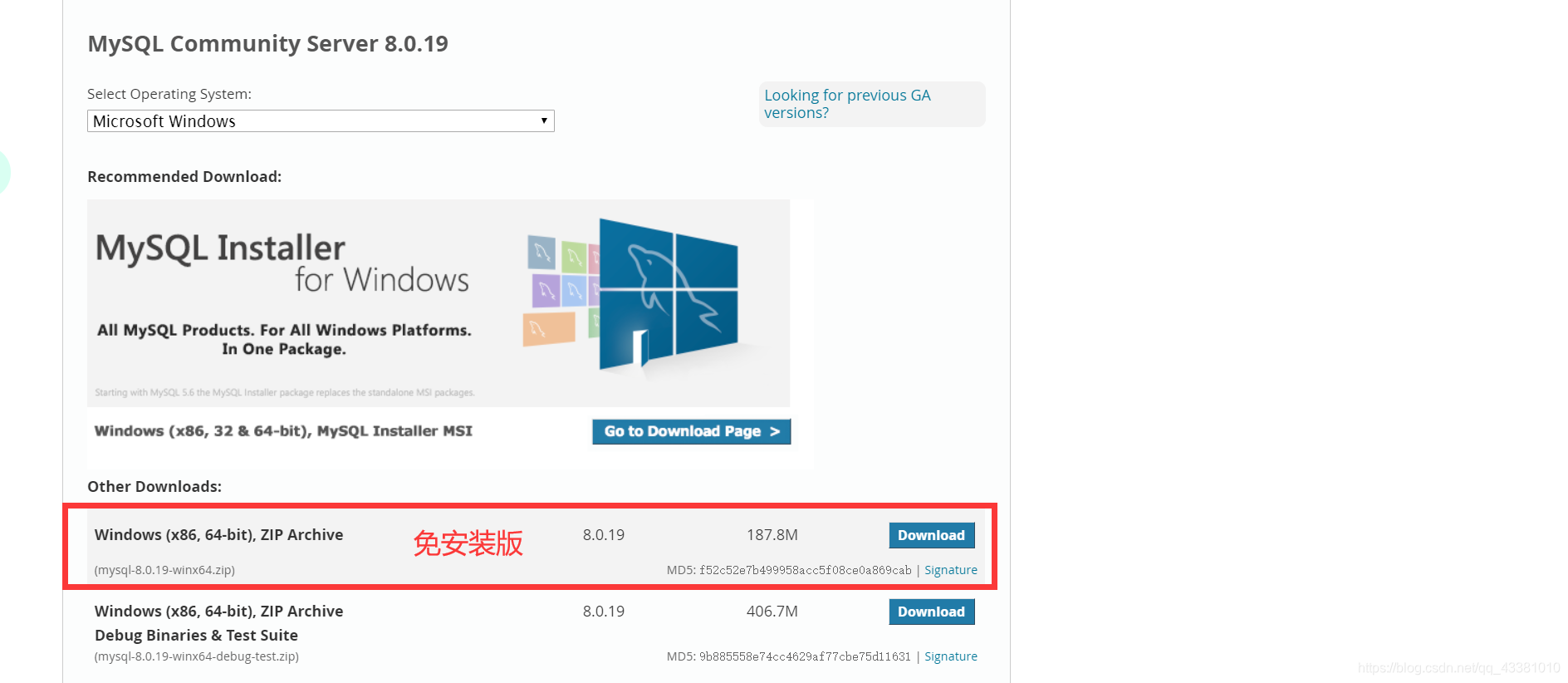Download the 187.8M ZIP Archive
1568x683 pixels.
[931, 535]
